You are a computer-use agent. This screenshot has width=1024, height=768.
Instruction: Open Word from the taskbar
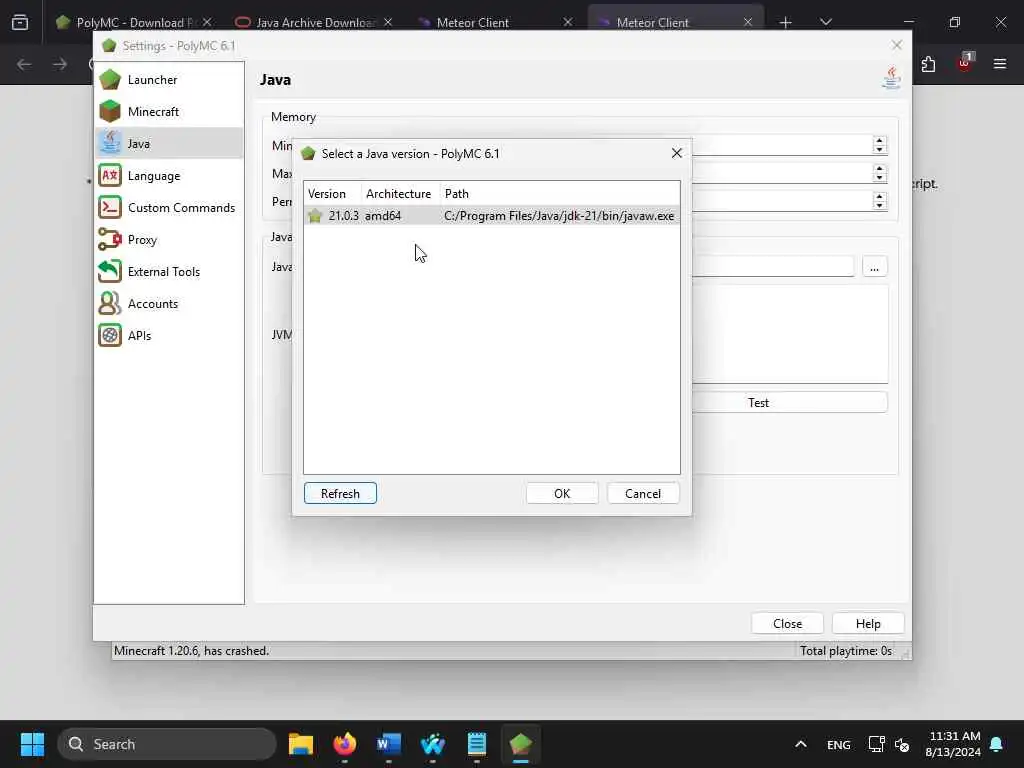[x=389, y=744]
